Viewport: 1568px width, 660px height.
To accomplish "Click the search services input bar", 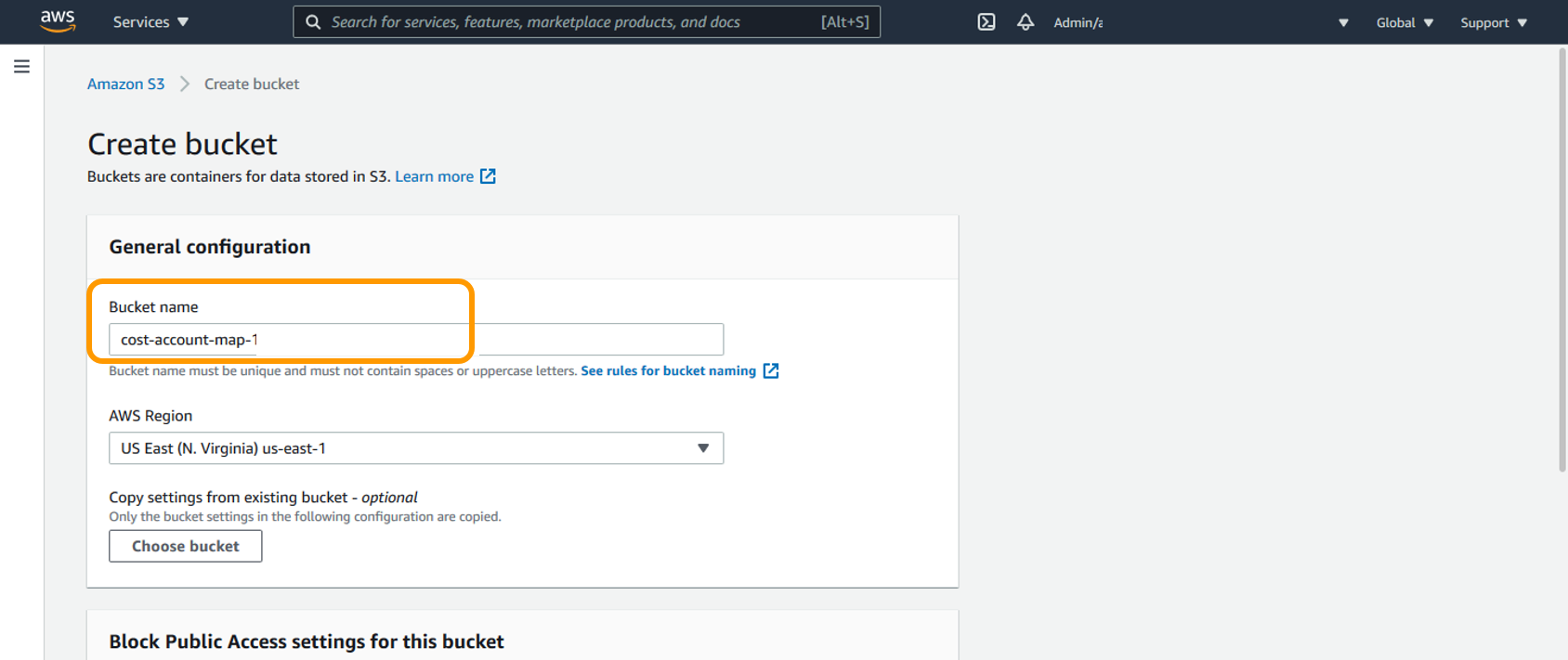I will tap(586, 22).
